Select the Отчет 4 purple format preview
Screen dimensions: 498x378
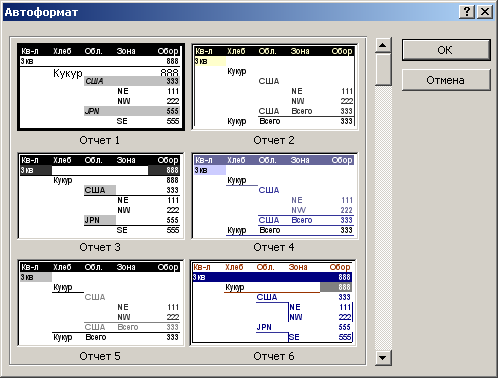(x=275, y=196)
